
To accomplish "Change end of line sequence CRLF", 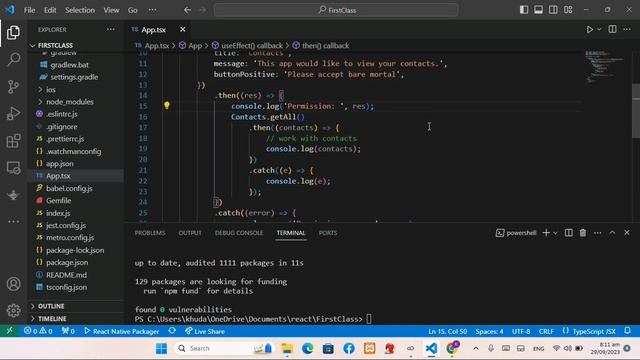I will pos(546,331).
